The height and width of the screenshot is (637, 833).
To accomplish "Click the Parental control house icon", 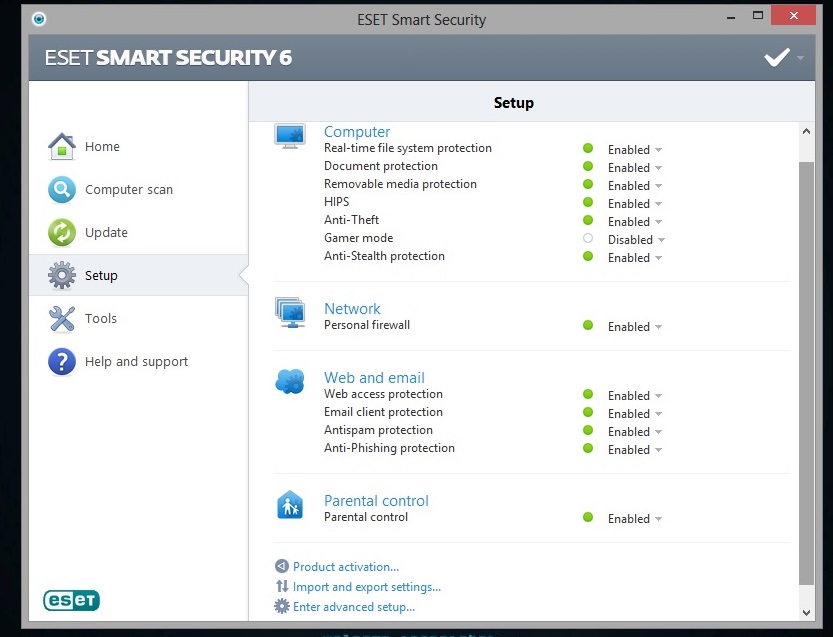I will tap(290, 505).
